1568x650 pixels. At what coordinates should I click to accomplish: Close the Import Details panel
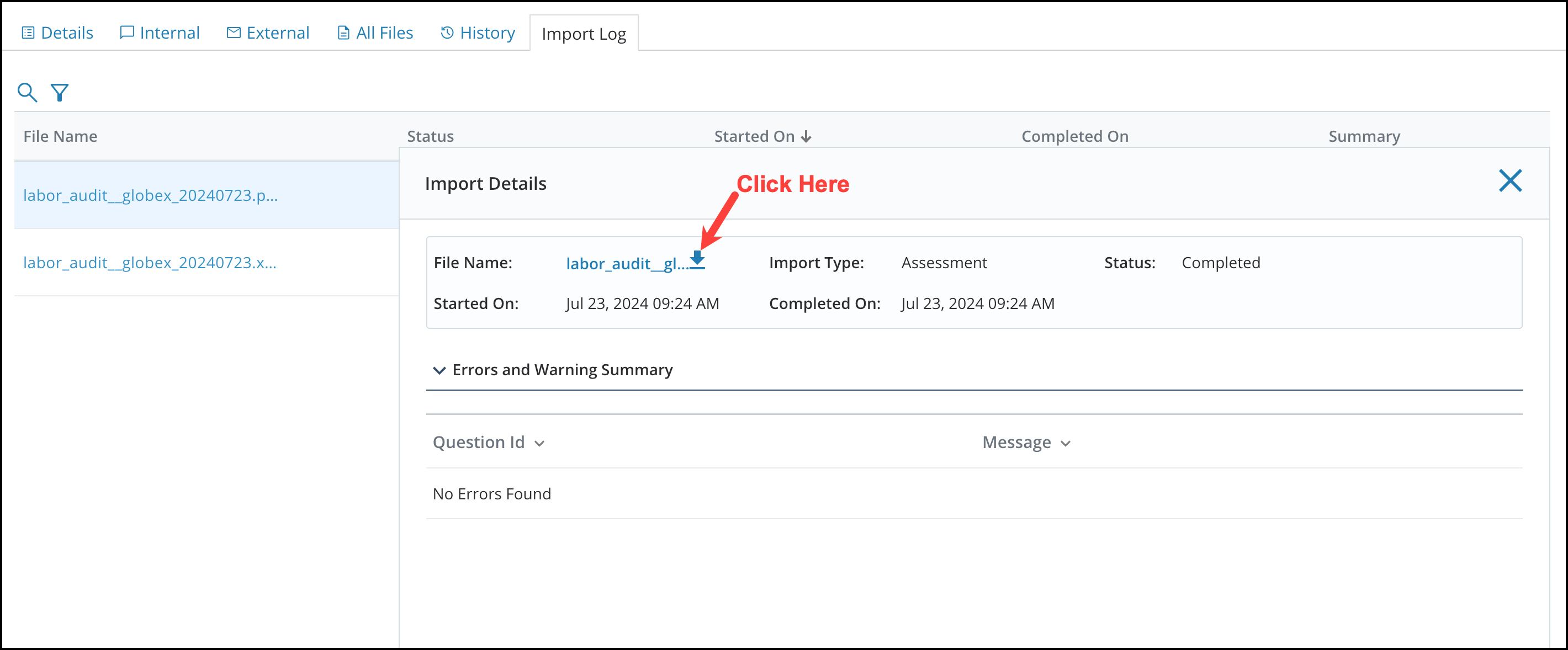point(1511,181)
